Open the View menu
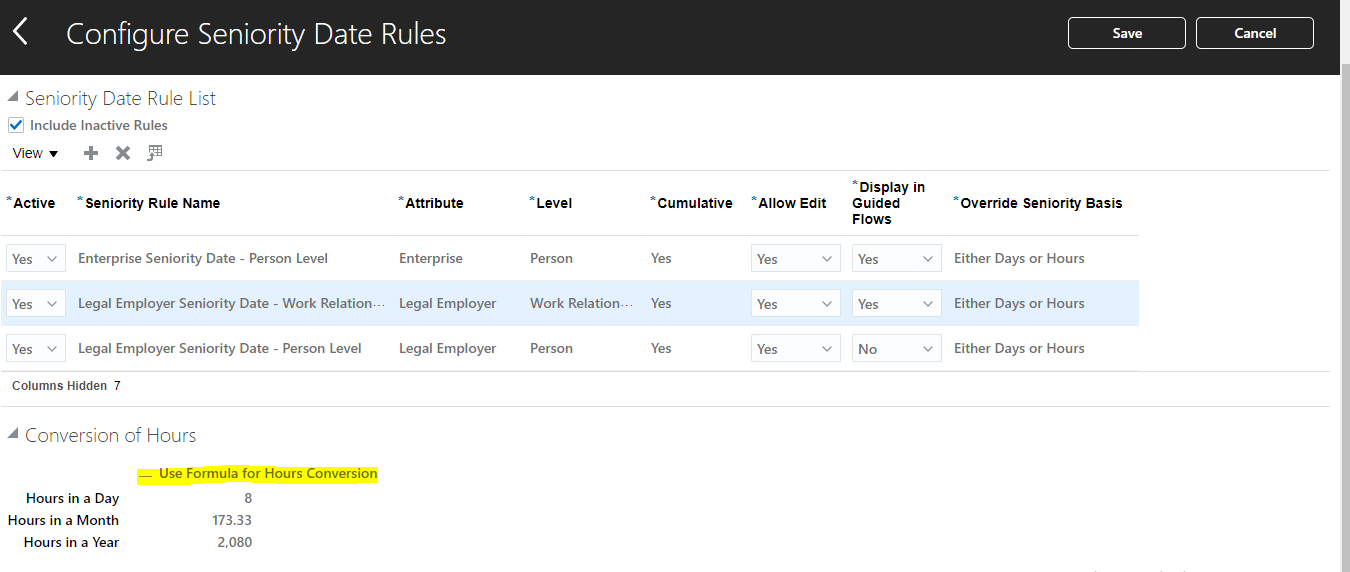Screen dimensions: 1350x572 36,153
